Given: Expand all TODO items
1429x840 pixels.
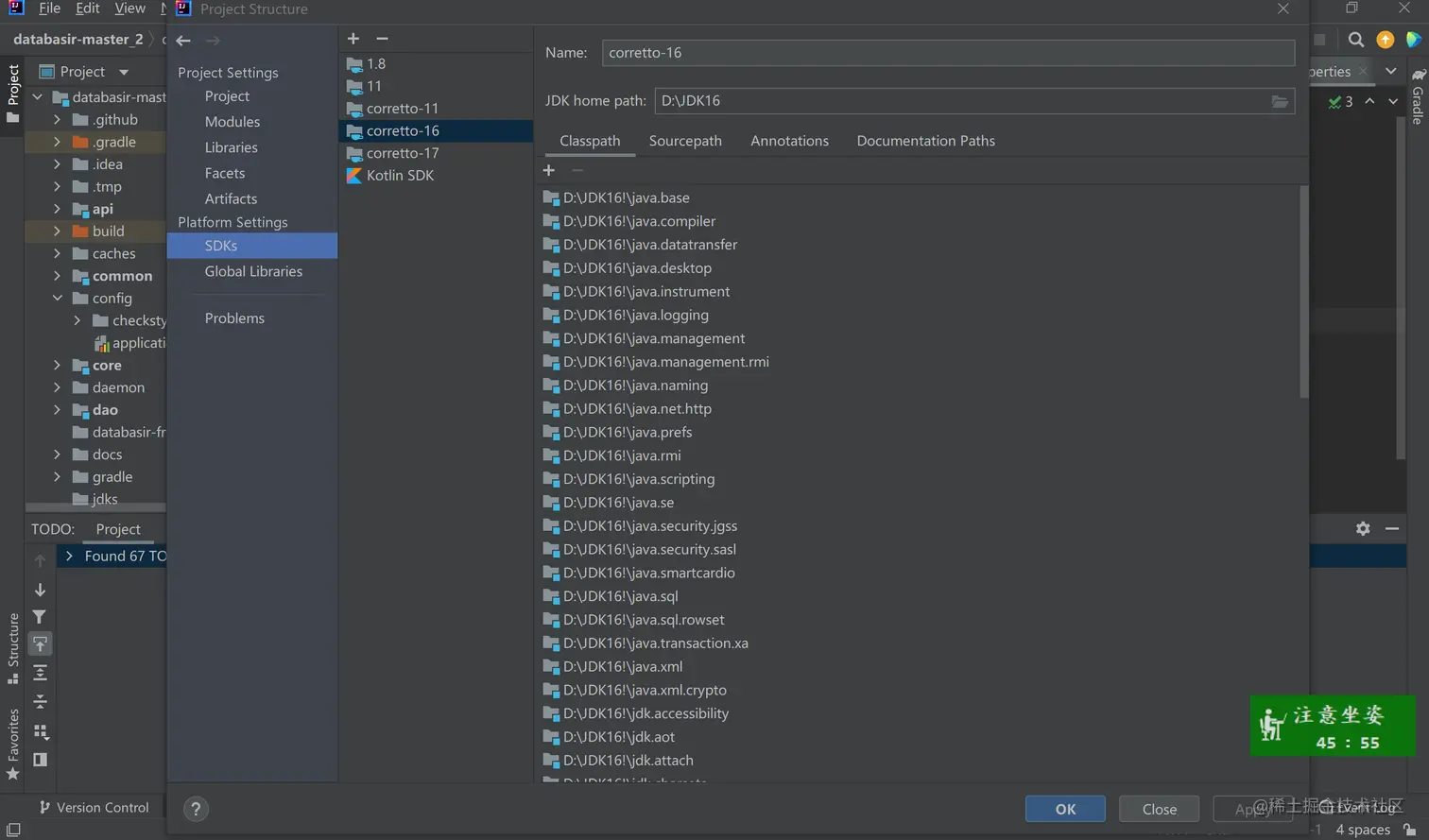Looking at the screenshot, I should point(40,673).
